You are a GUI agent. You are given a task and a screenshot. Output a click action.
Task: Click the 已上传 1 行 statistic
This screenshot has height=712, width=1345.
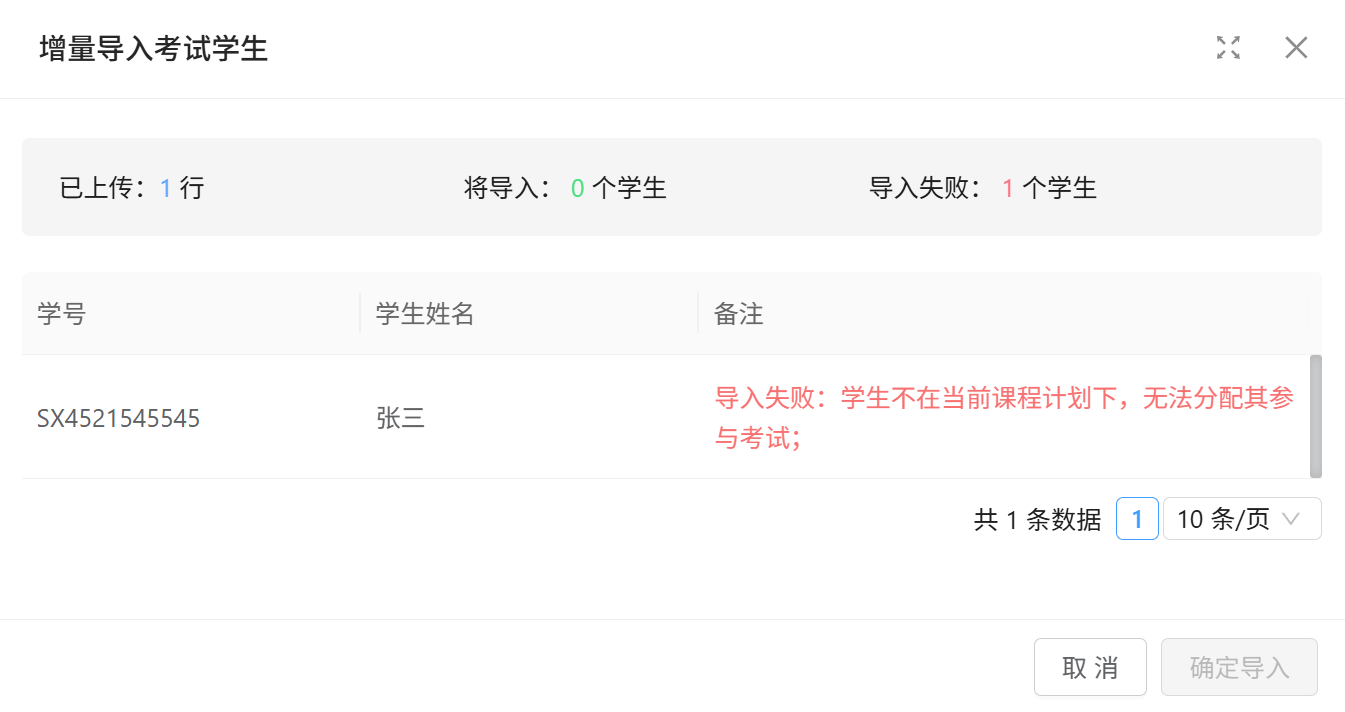(132, 188)
